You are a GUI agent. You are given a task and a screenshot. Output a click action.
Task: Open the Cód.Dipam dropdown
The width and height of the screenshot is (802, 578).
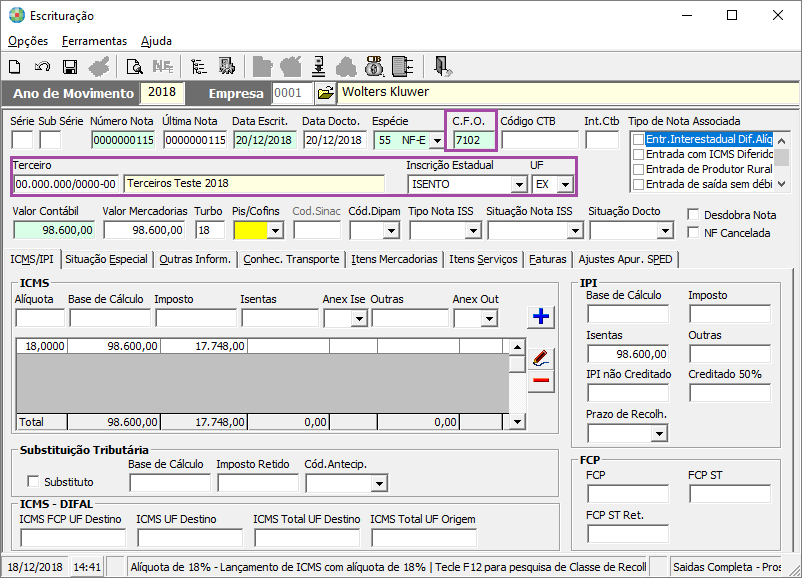[391, 231]
